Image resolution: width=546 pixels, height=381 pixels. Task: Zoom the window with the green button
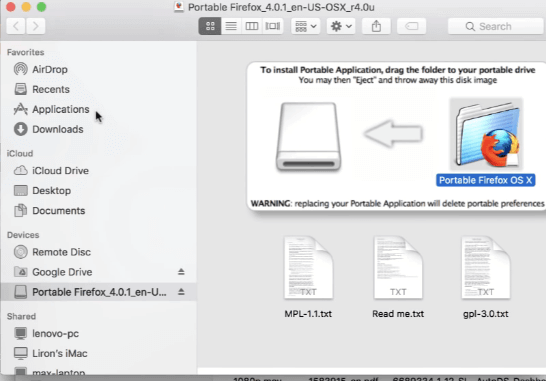tap(41, 7)
